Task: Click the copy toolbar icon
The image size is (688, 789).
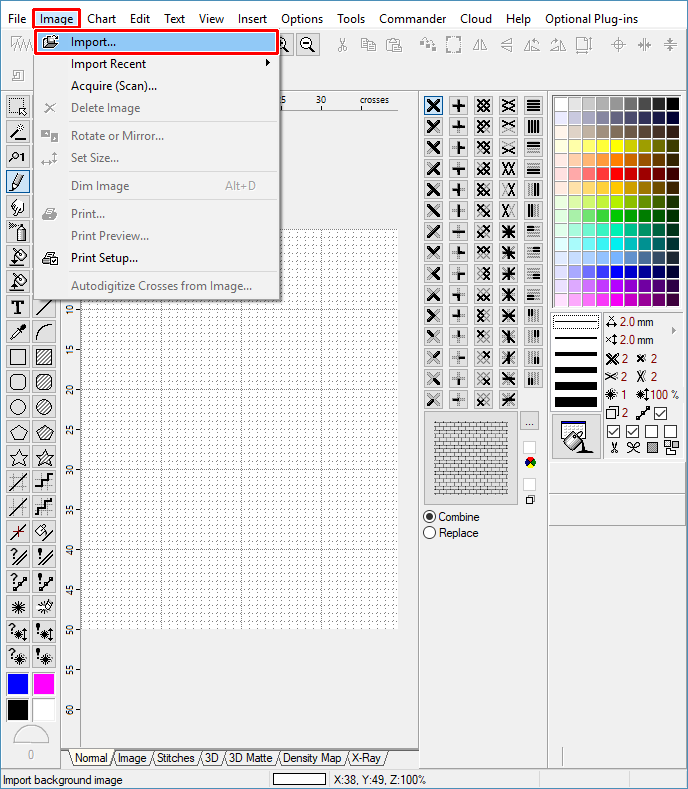Action: click(368, 45)
